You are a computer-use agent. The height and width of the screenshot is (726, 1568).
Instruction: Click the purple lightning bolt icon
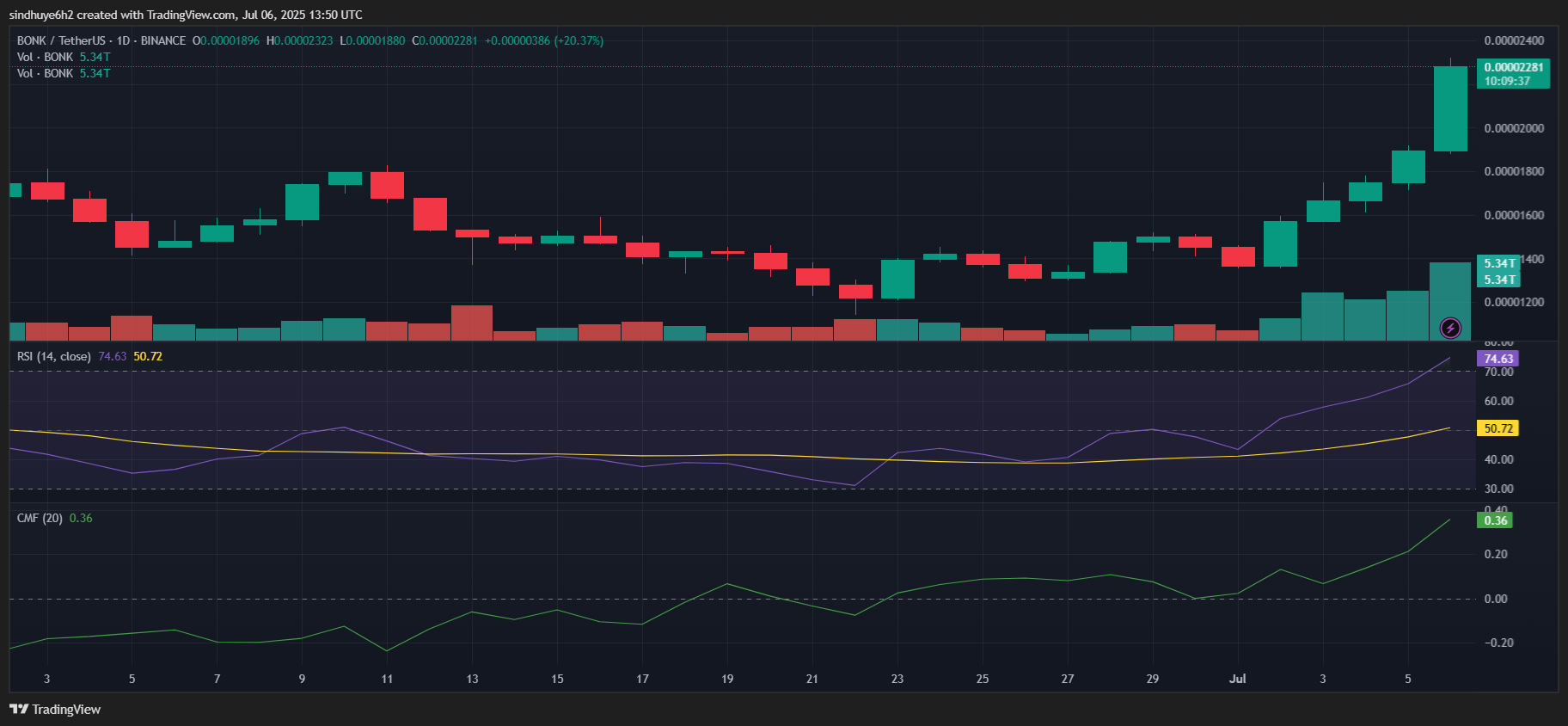coord(1450,328)
